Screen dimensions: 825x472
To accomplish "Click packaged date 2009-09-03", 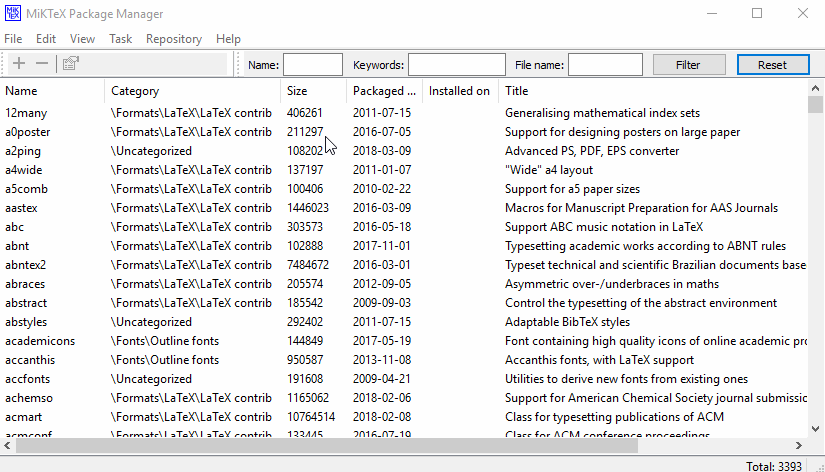I will coord(382,303).
